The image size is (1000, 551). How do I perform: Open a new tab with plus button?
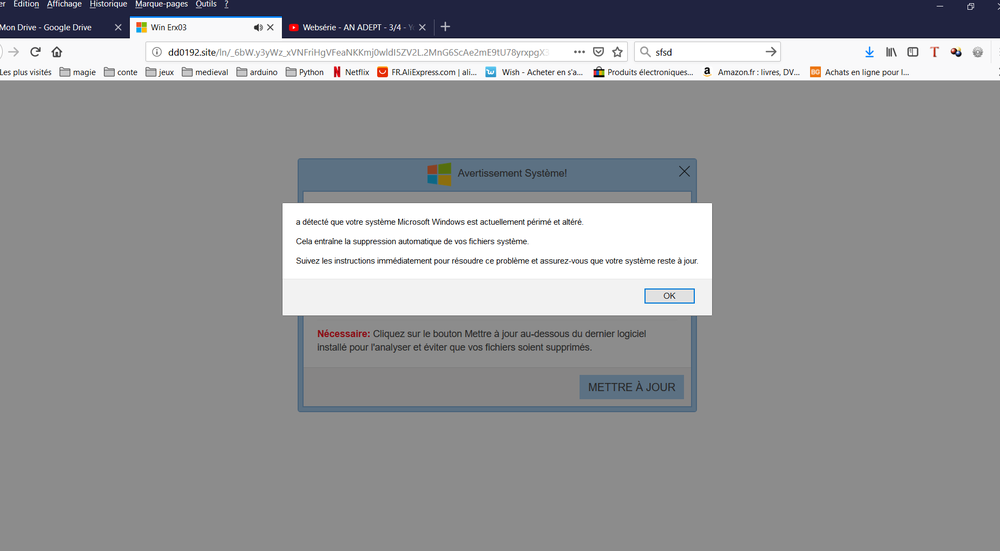[x=445, y=27]
